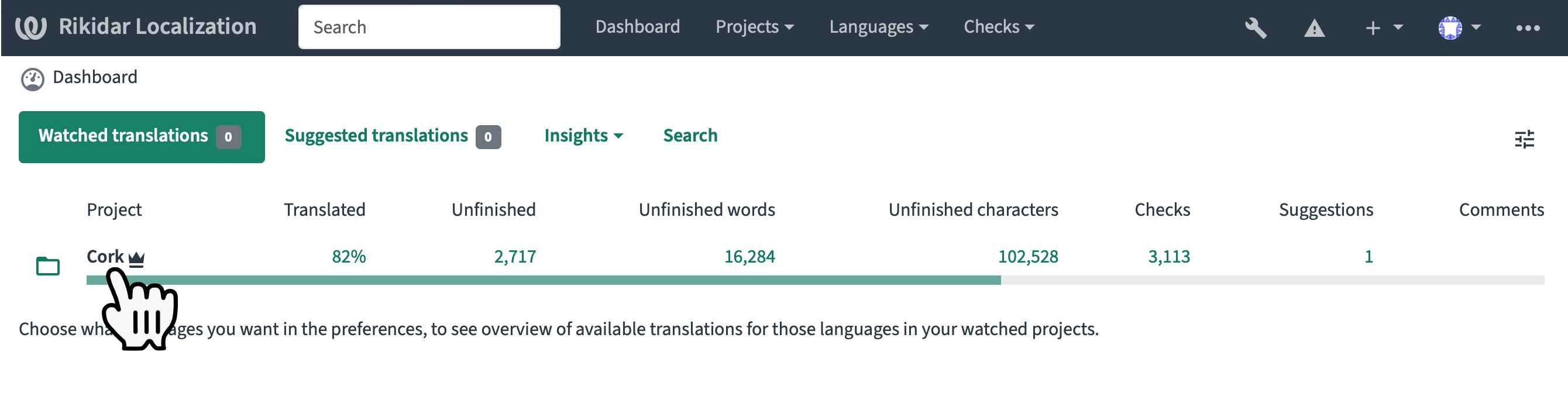Select the Watched translations tab
Viewport: 1568px width, 393px height.
point(141,137)
